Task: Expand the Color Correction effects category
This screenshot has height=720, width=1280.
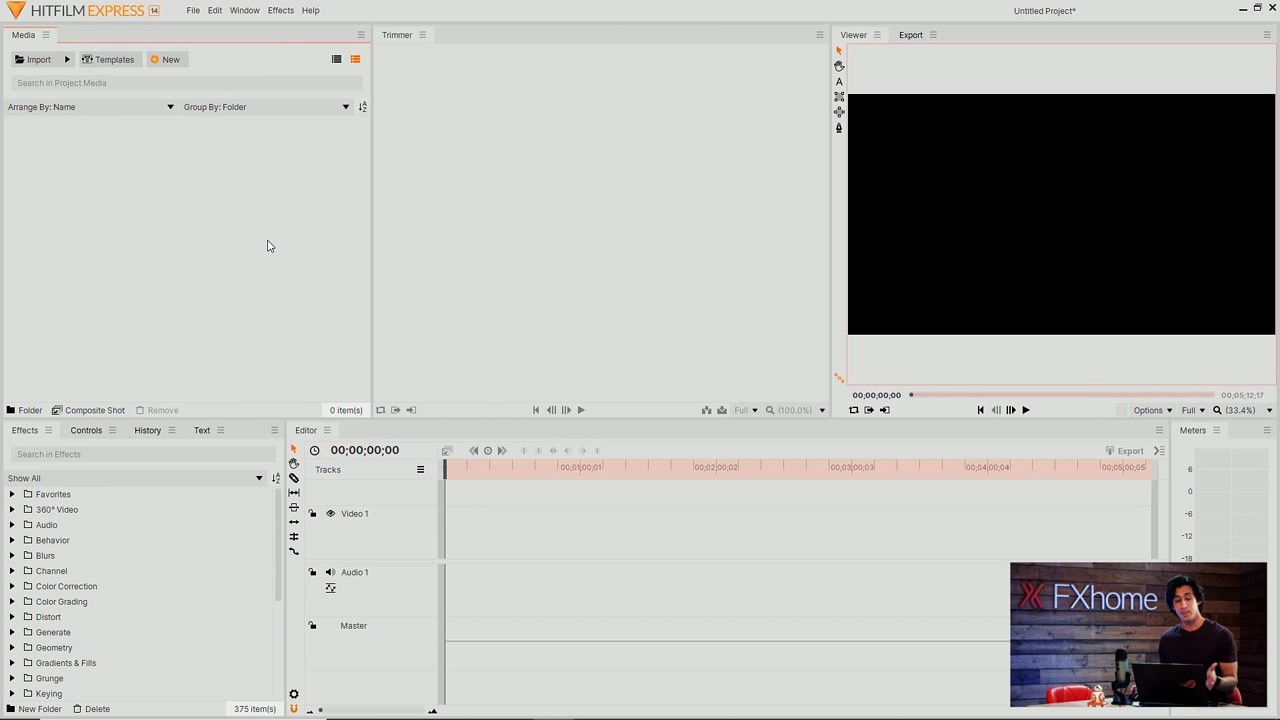Action: tap(11, 586)
